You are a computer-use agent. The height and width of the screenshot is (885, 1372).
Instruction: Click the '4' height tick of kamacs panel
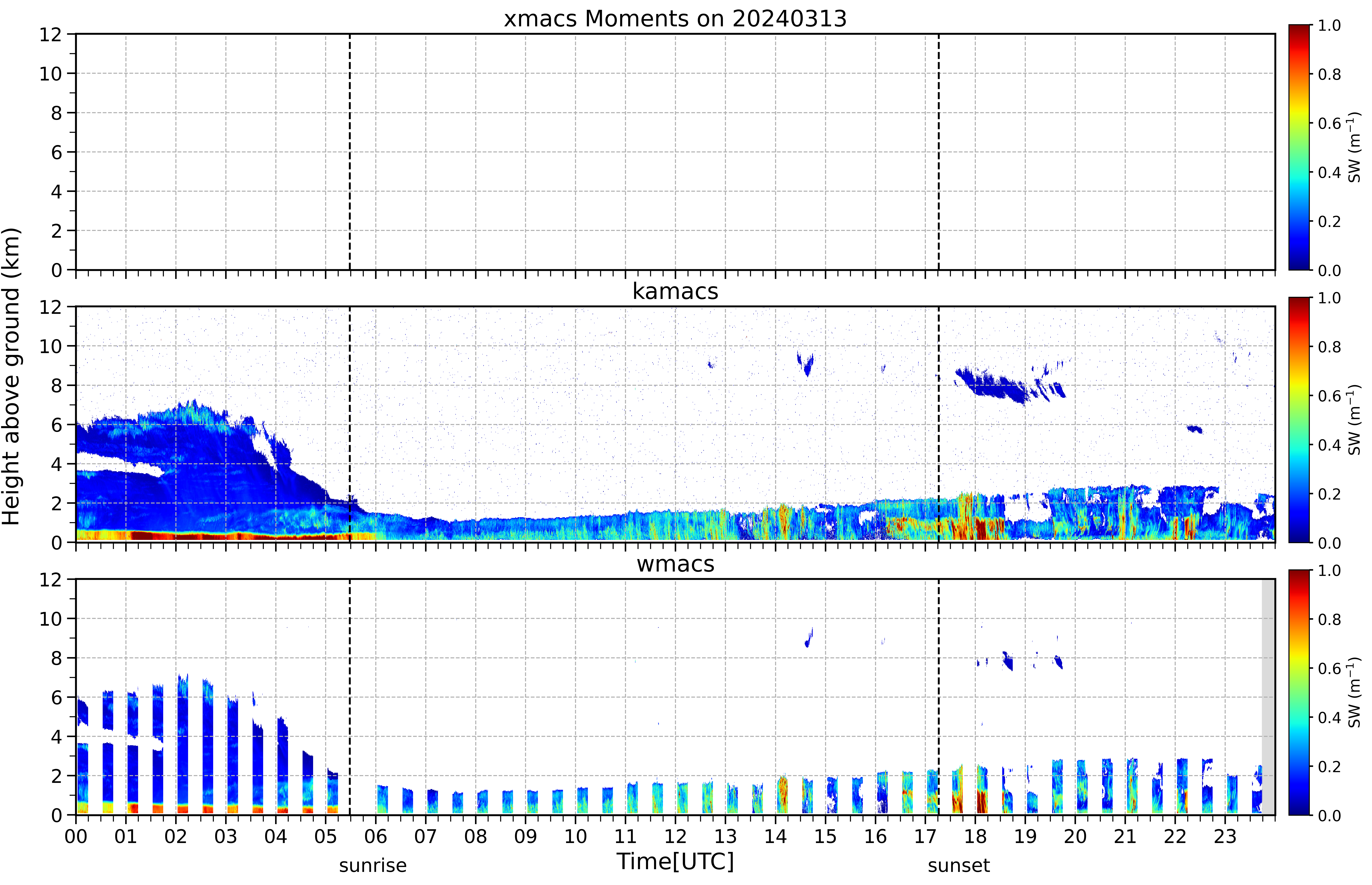[56, 464]
